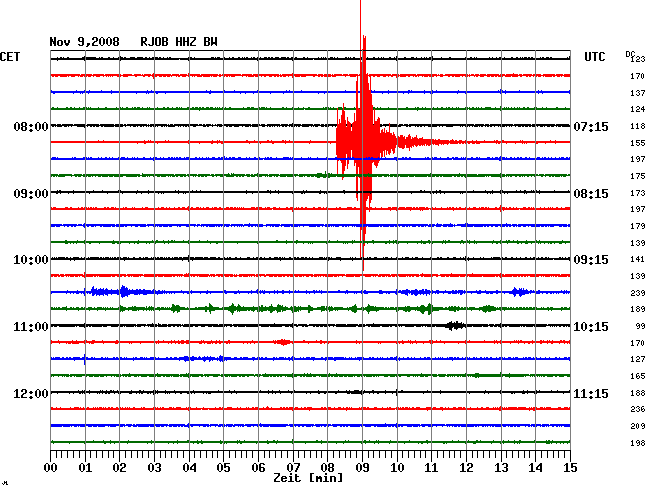Select minute tick label 01

[x=85, y=467]
